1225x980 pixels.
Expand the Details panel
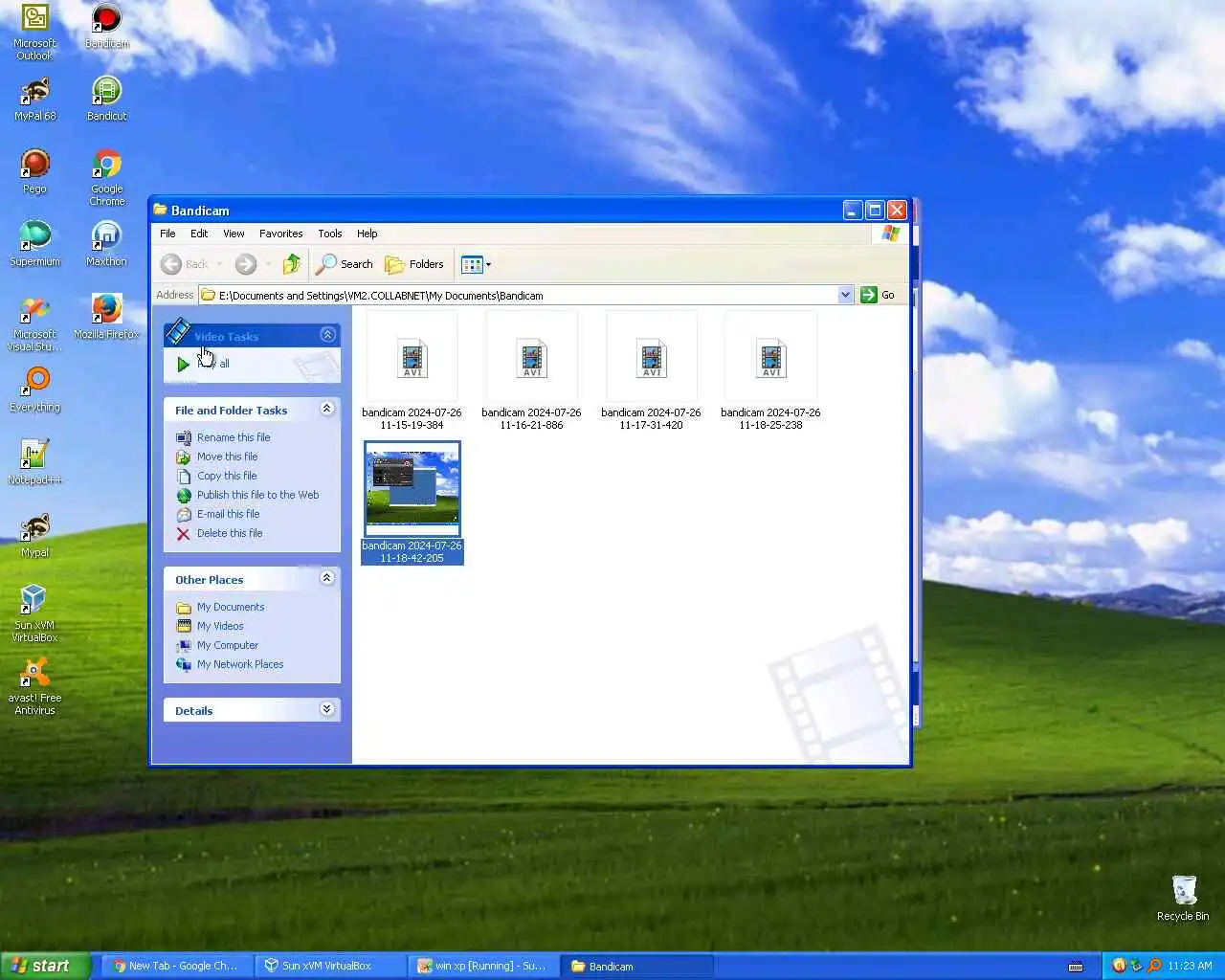[327, 709]
